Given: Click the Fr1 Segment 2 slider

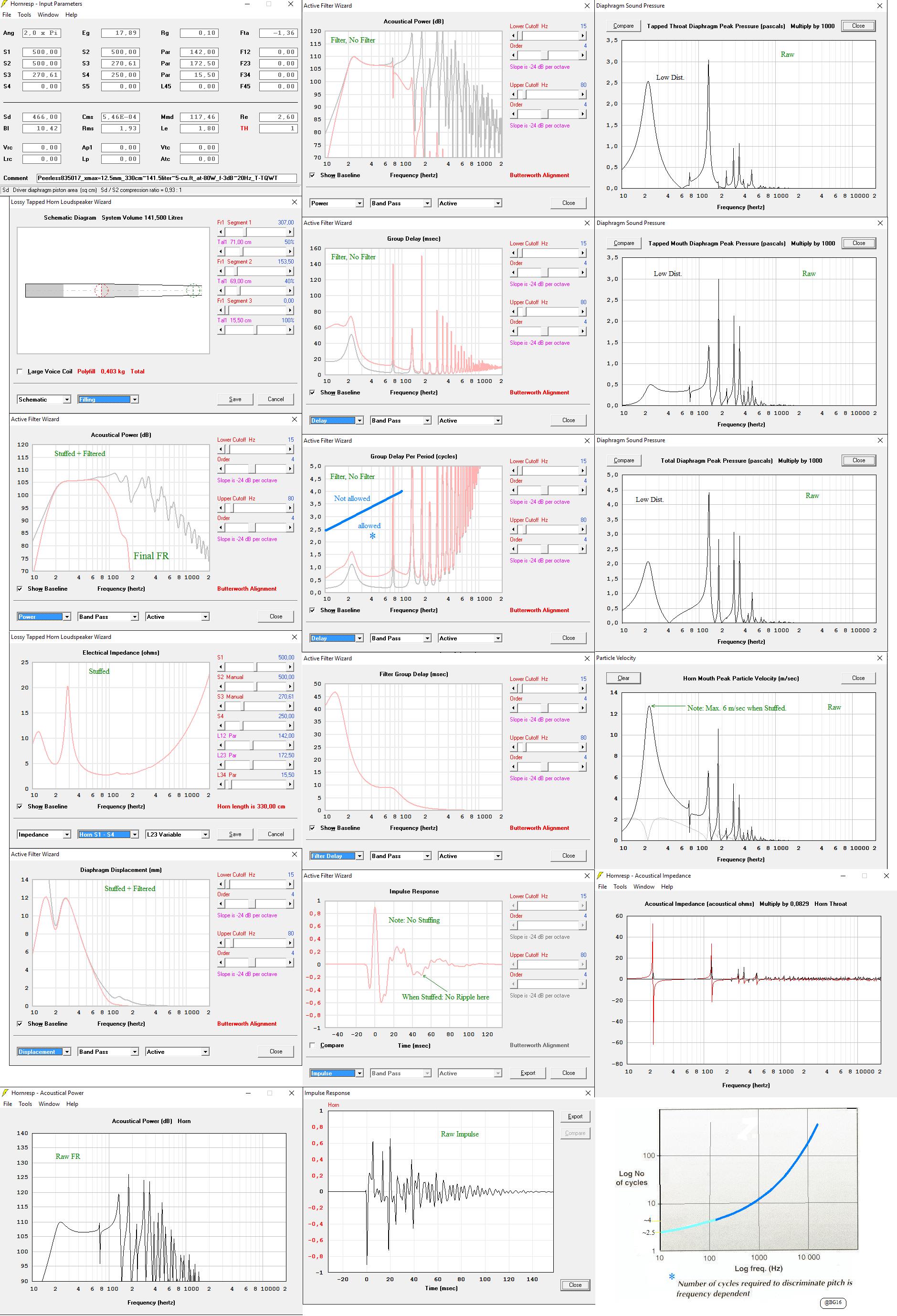Looking at the screenshot, I should click(256, 271).
